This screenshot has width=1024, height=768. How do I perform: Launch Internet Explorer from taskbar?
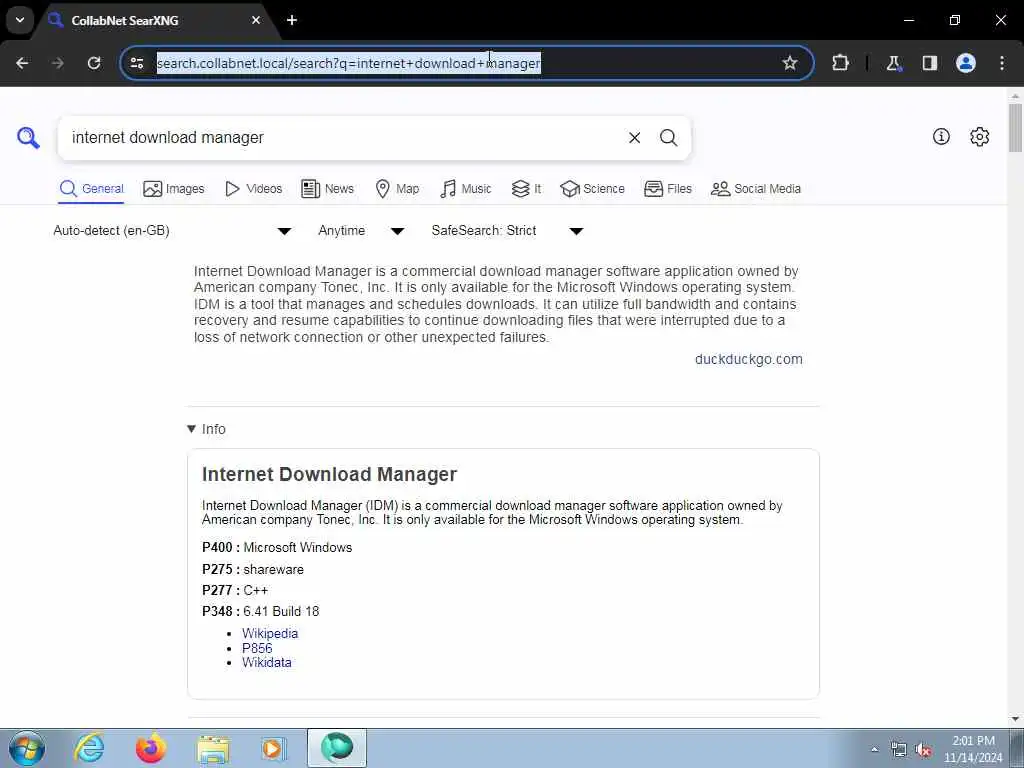[89, 748]
